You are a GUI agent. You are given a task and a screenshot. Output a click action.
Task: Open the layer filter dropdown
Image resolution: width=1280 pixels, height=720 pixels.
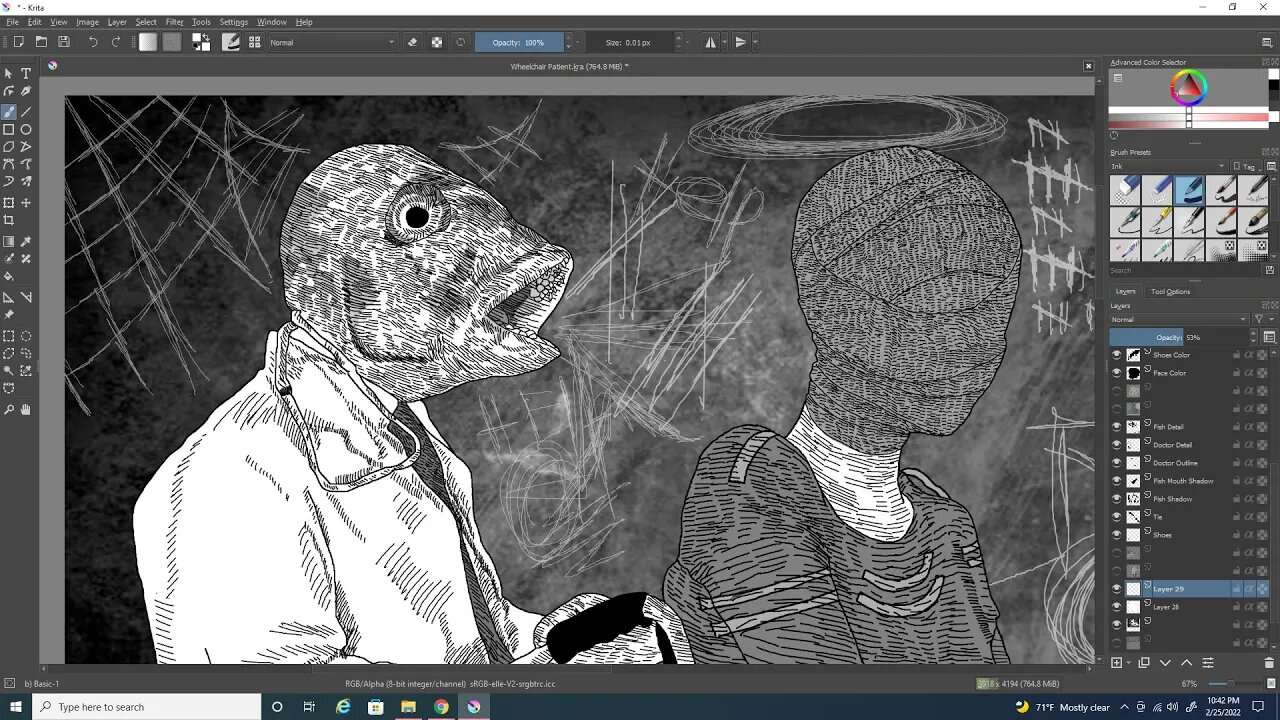[x=1263, y=319]
